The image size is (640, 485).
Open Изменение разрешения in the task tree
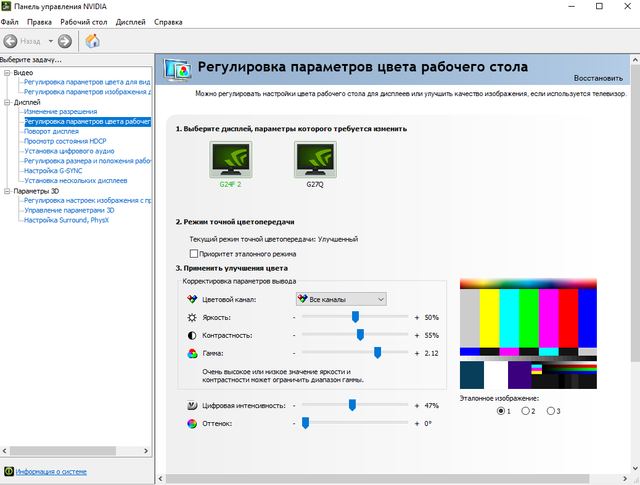coord(60,111)
